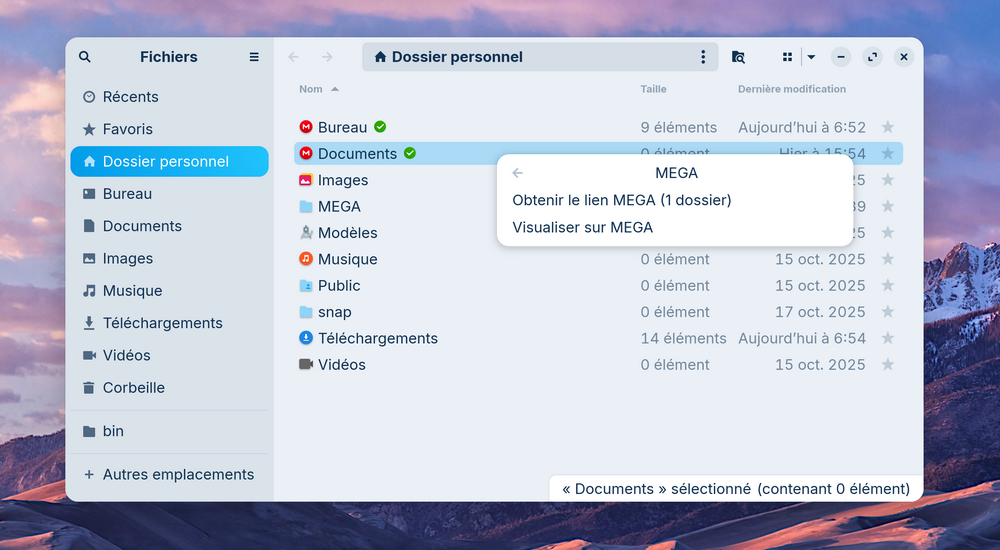
Task: Select Obtenir le lien MEGA menu entry
Action: pyautogui.click(x=621, y=200)
